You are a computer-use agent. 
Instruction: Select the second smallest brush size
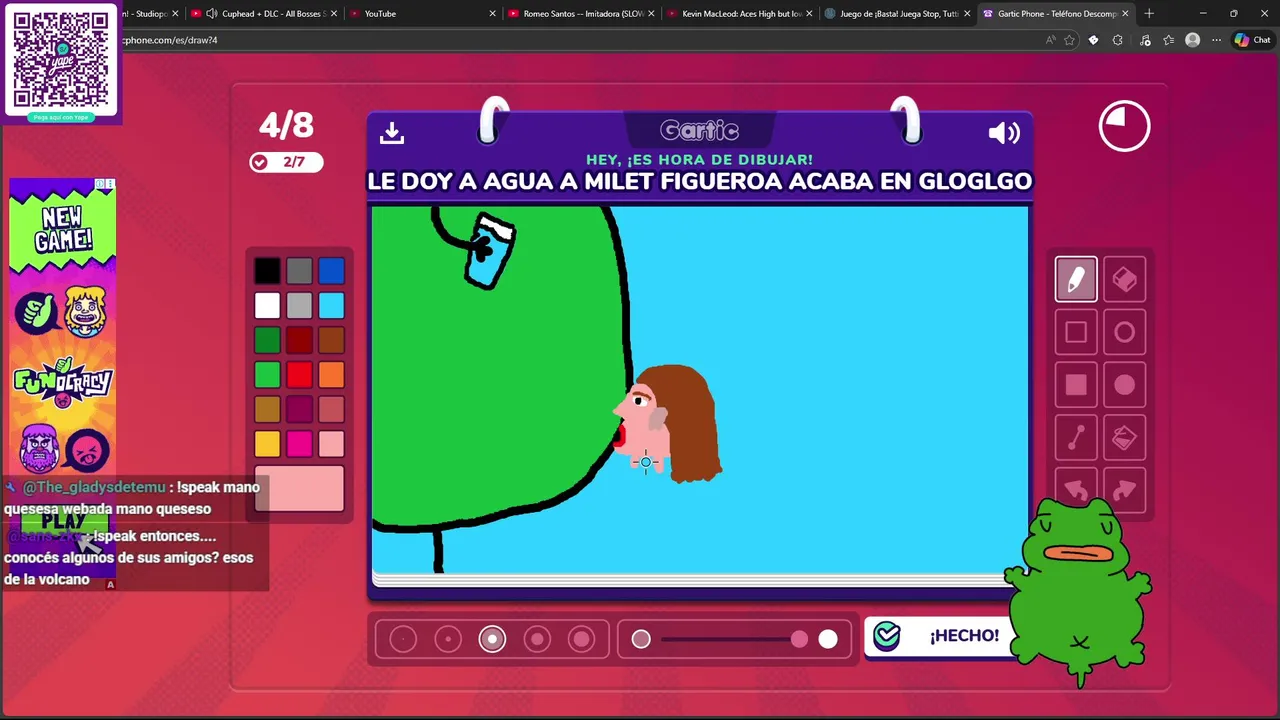448,639
